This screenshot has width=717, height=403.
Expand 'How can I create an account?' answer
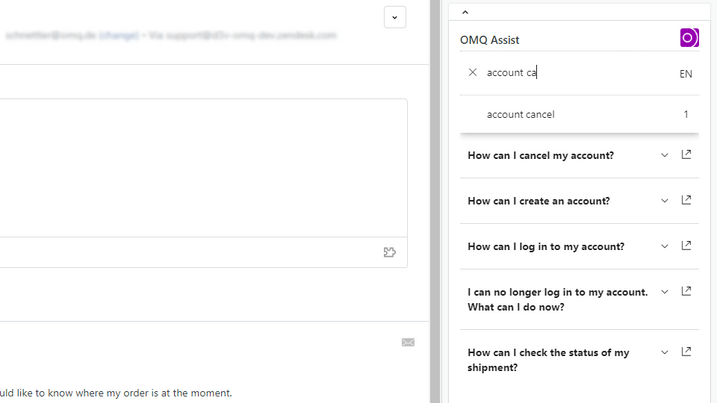[664, 201]
